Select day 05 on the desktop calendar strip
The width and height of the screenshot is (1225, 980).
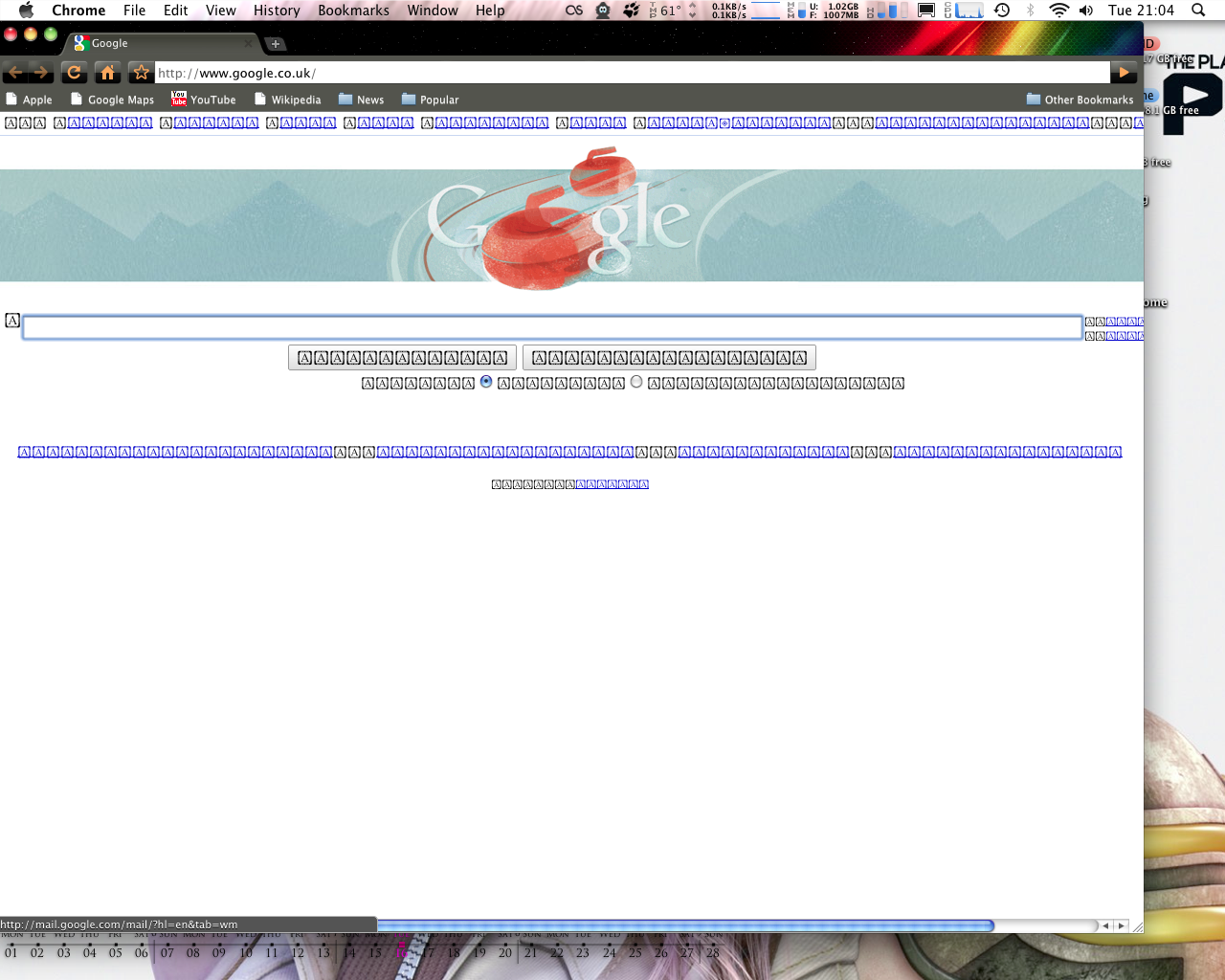click(115, 952)
